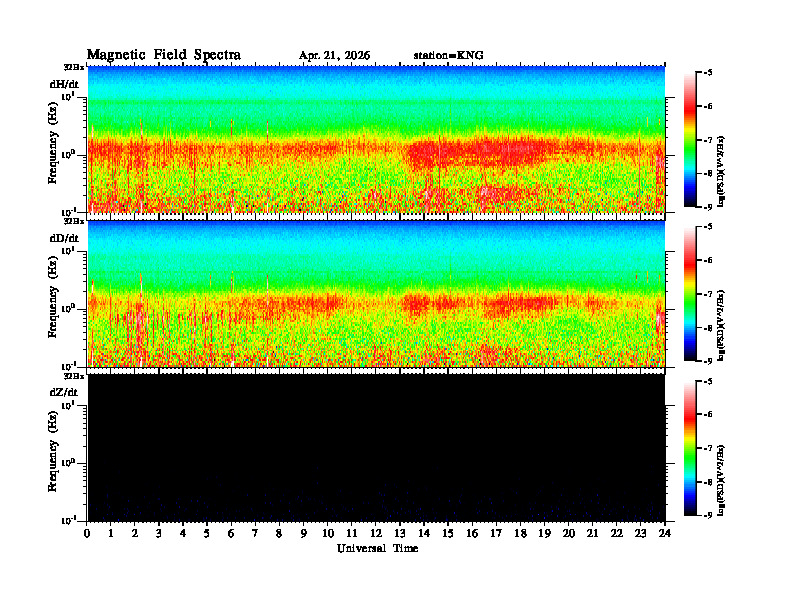Click hour tick label "0" on time axis

[87, 534]
